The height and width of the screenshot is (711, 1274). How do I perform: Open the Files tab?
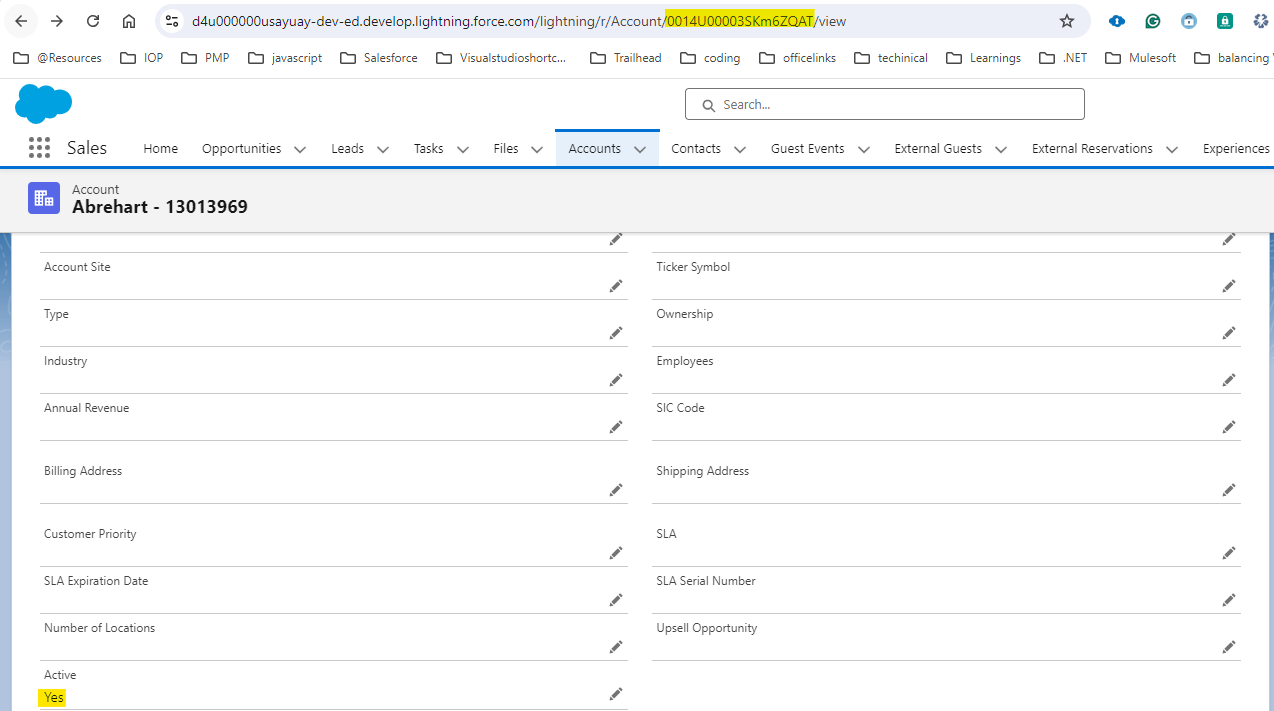[x=505, y=148]
